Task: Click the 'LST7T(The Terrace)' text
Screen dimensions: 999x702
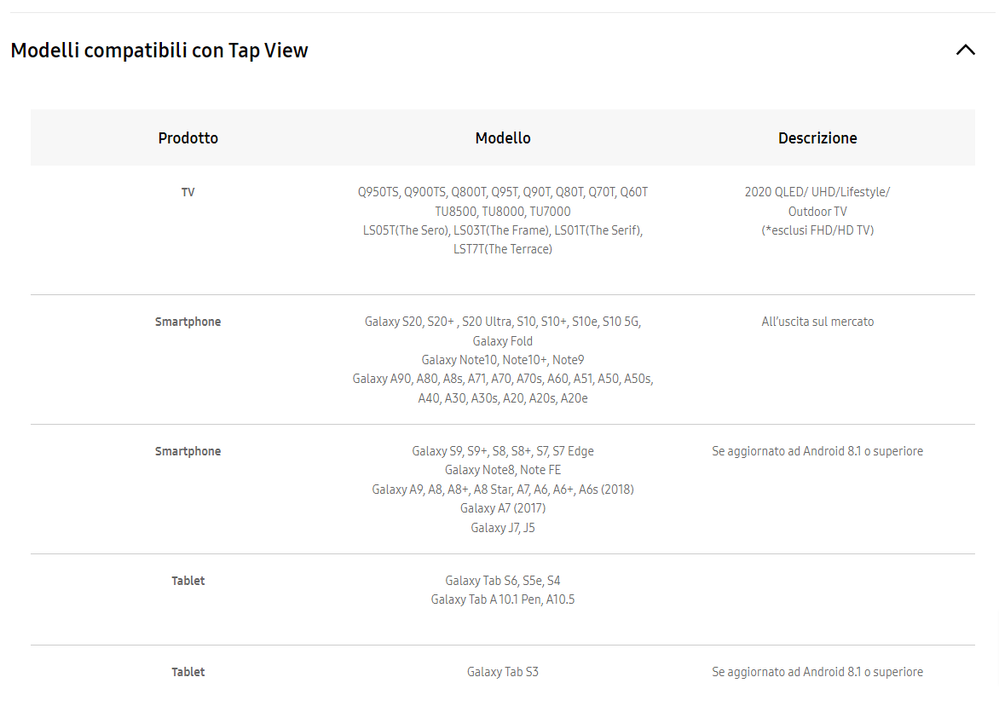Action: pyautogui.click(x=503, y=249)
